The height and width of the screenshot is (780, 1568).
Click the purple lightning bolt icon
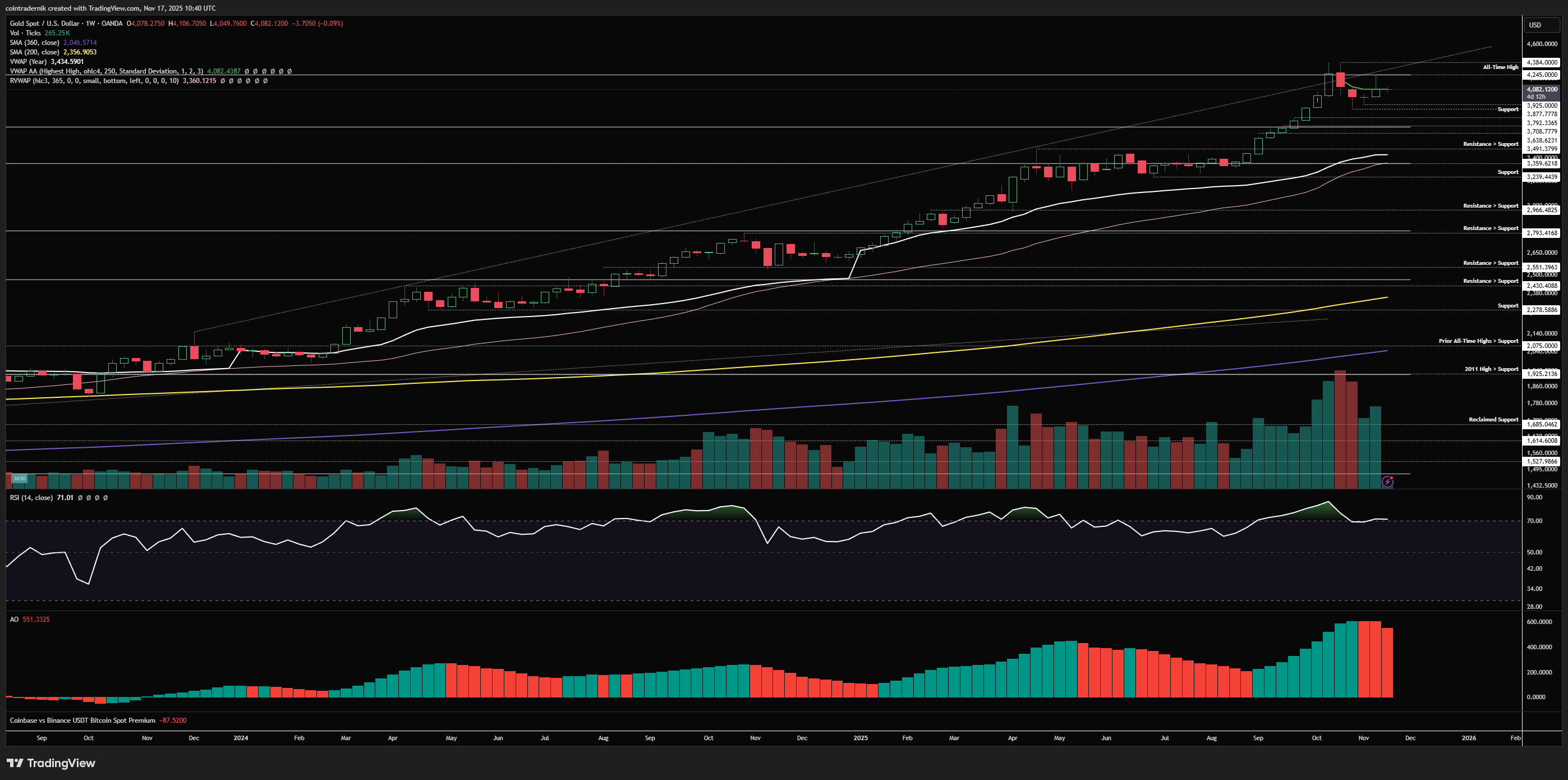[x=1387, y=481]
